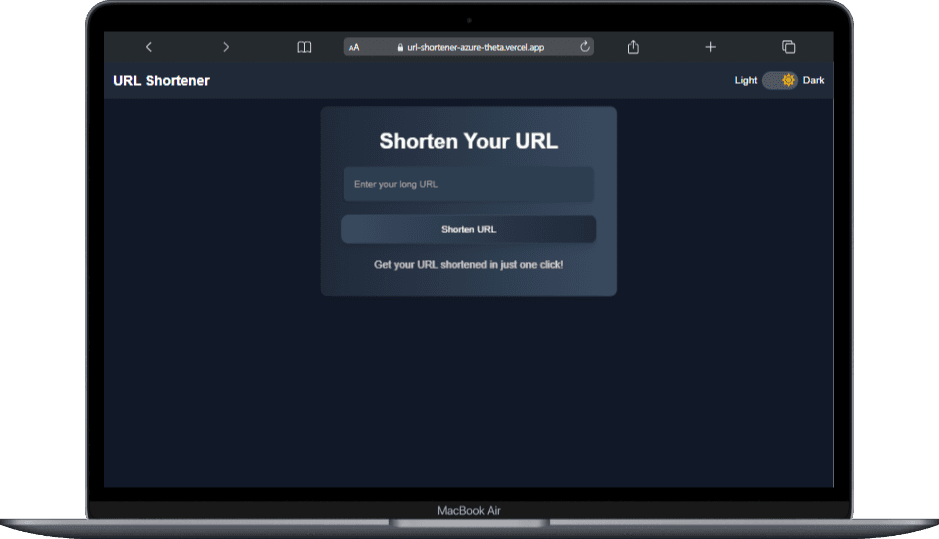Click the Shorten Your URL heading
This screenshot has height=539, width=939.
[468, 142]
